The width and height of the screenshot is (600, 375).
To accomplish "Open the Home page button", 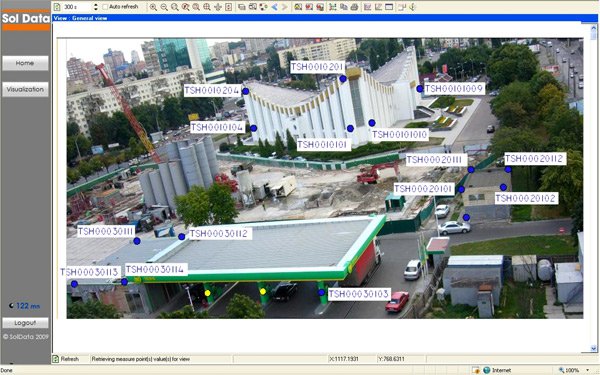I will [25, 63].
